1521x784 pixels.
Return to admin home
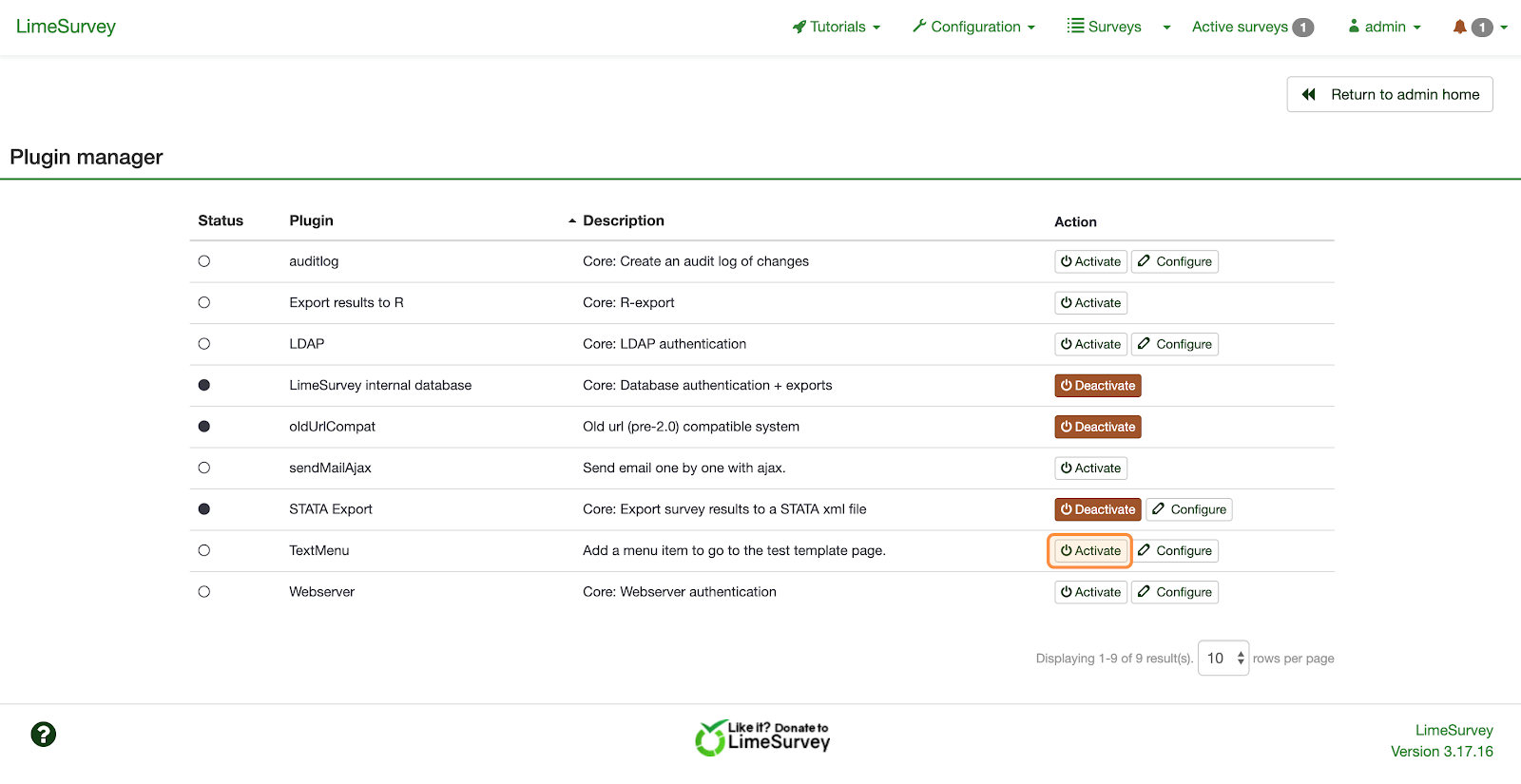coord(1390,94)
